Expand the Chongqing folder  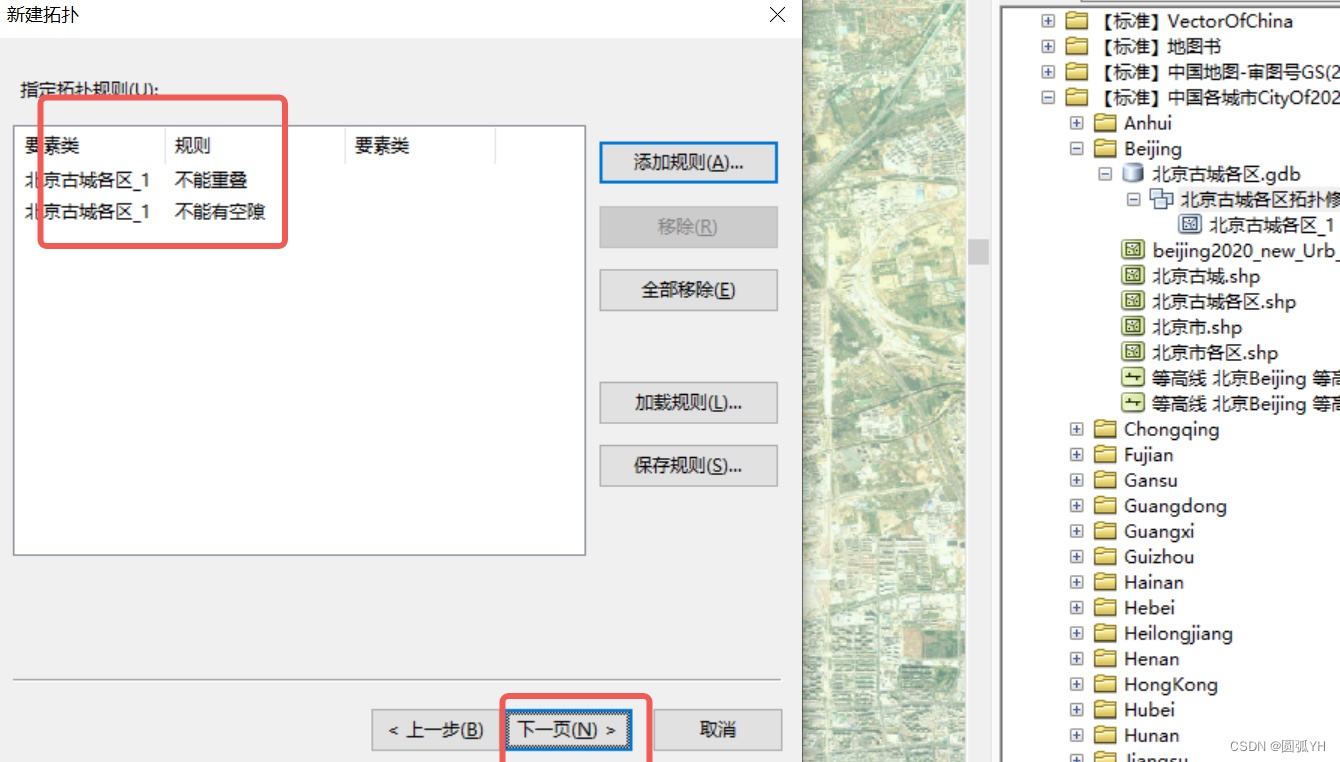click(x=1076, y=429)
